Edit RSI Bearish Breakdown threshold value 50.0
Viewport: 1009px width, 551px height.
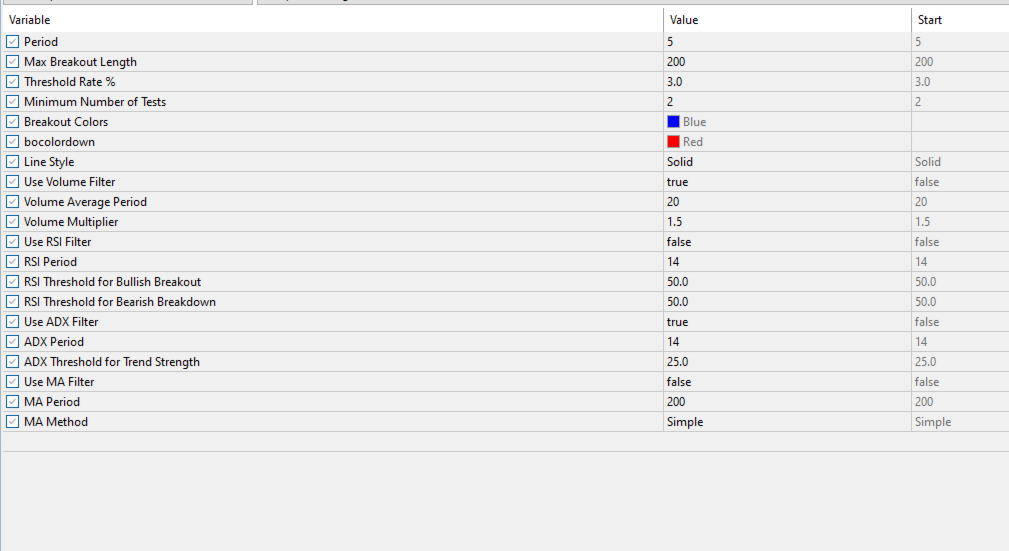[x=787, y=301]
